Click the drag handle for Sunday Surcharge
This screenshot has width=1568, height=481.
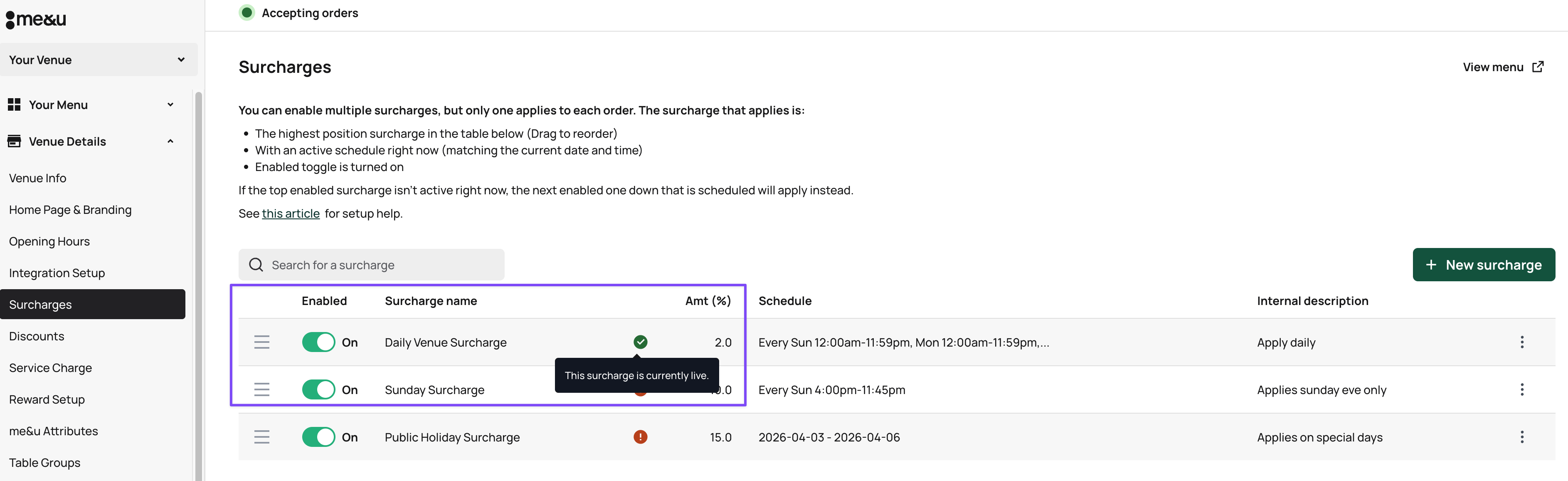tap(262, 389)
